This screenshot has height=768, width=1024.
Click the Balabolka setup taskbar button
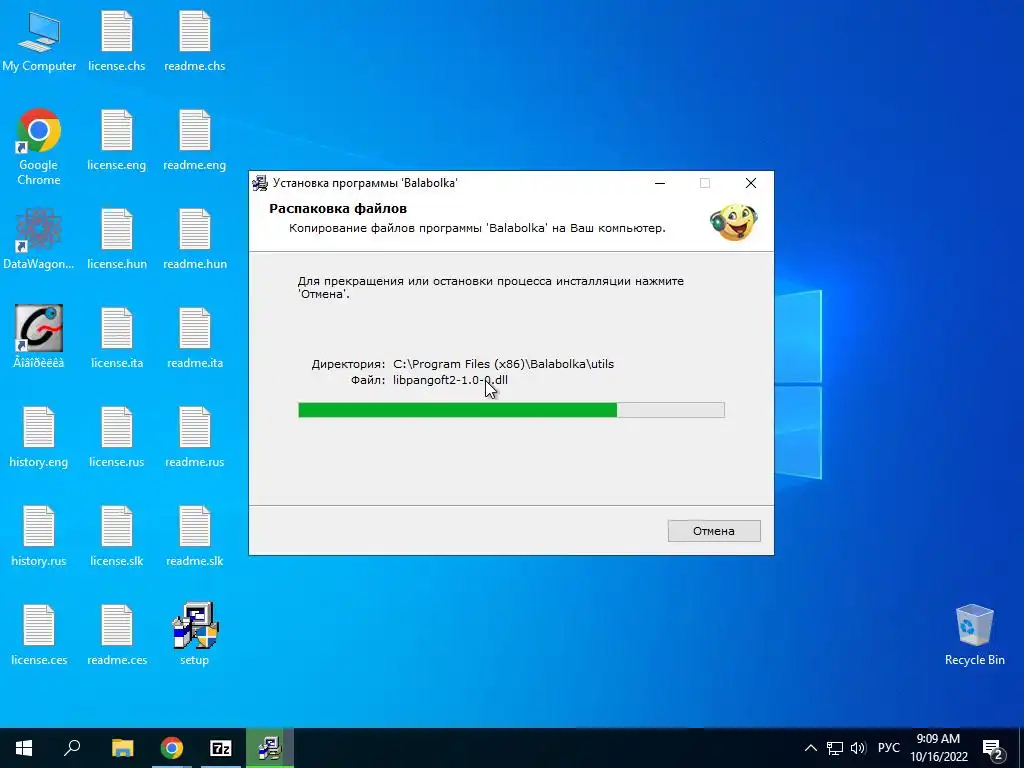[270, 748]
